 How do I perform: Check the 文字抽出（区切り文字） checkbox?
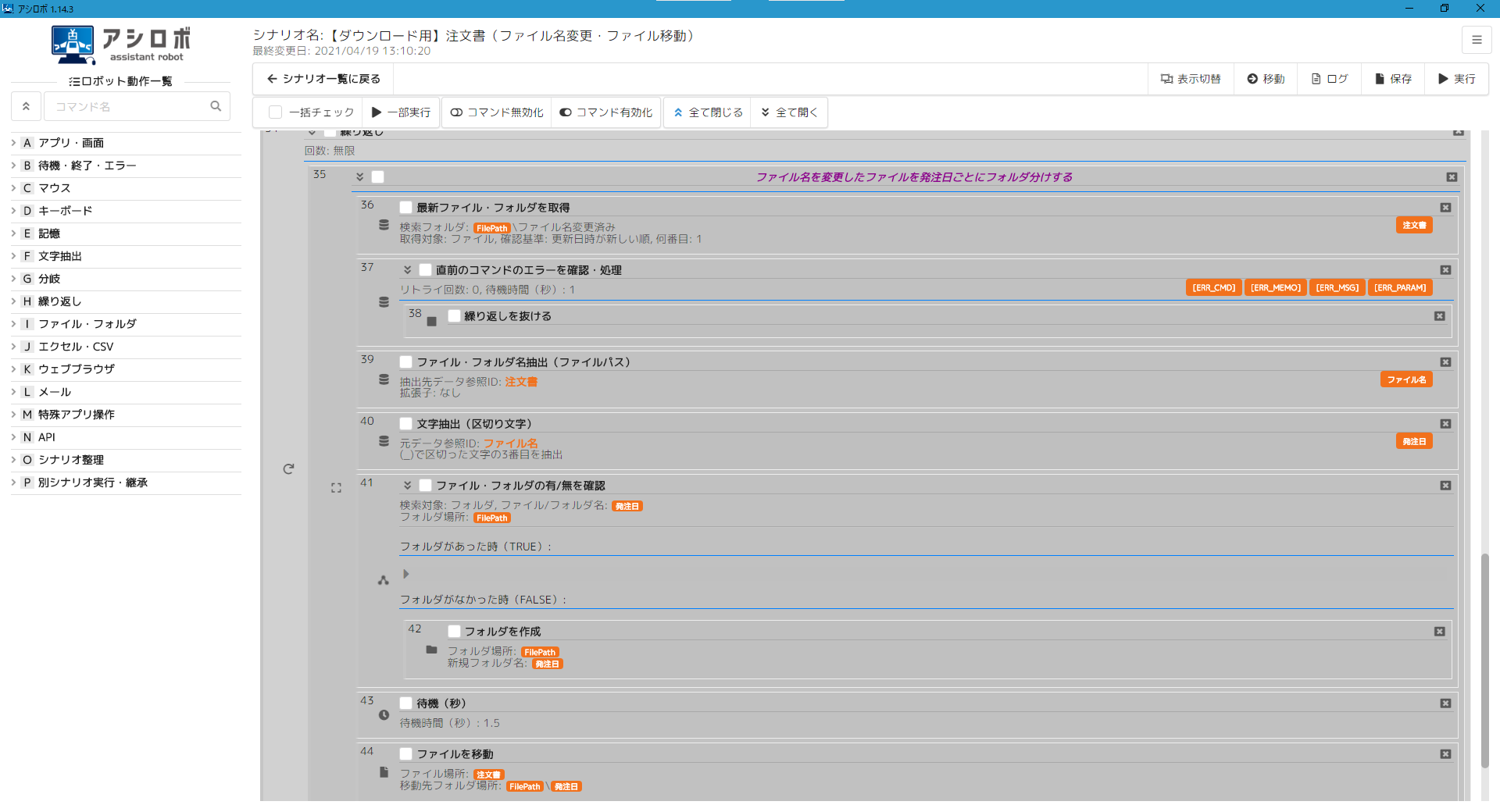pos(405,424)
